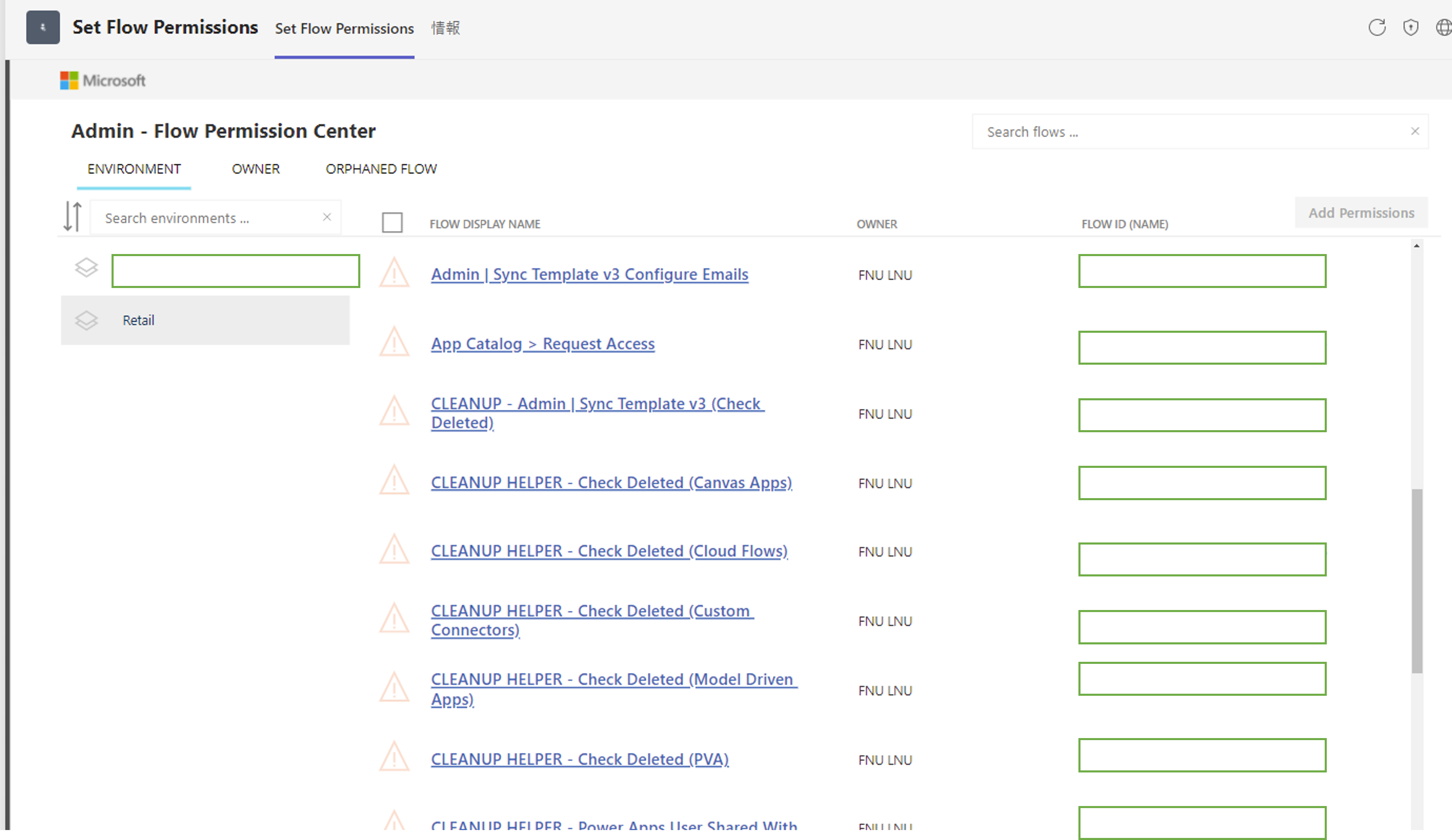Click warning icon for Check Deleted (Canvas Apps)
Viewport: 1452px width, 840px height.
click(x=394, y=480)
